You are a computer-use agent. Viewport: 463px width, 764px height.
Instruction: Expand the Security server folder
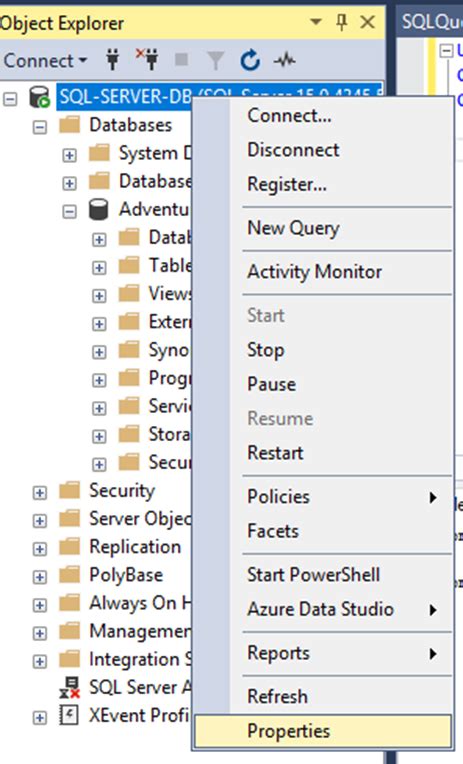pyautogui.click(x=40, y=493)
